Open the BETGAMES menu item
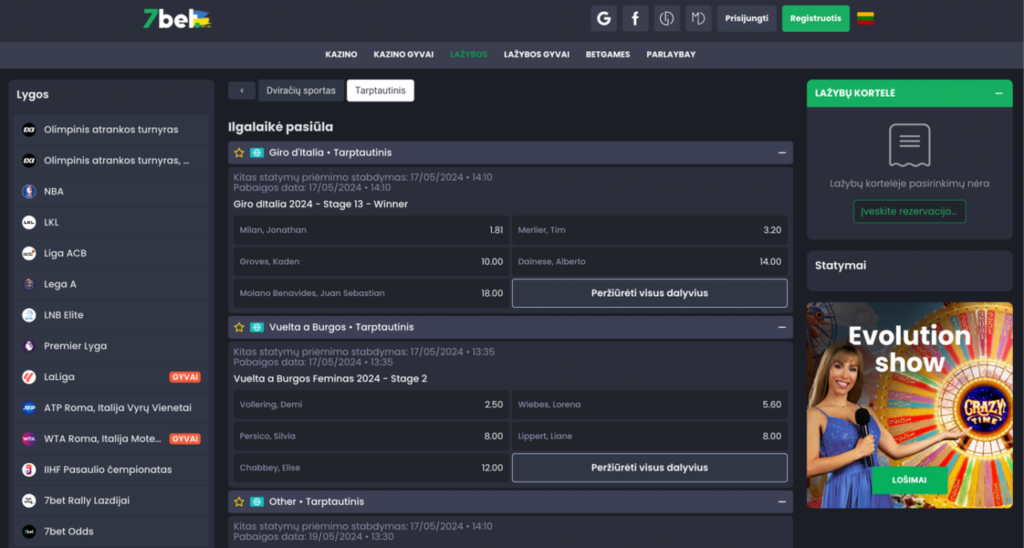 point(607,55)
